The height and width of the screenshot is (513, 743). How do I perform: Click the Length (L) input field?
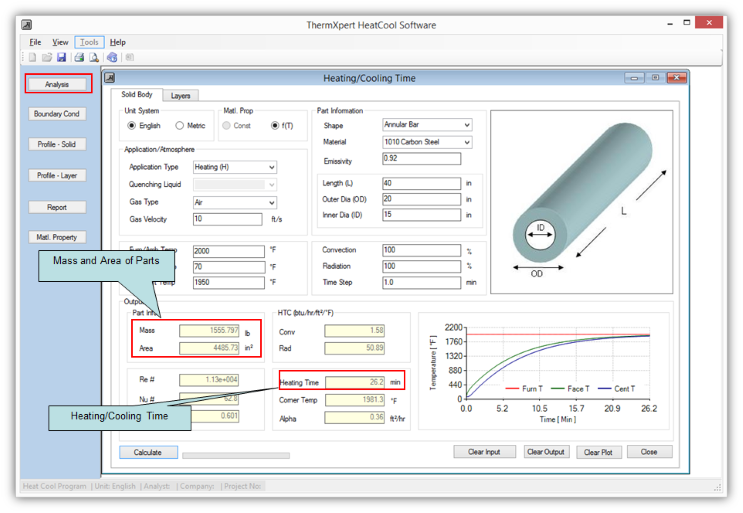[x=421, y=183]
